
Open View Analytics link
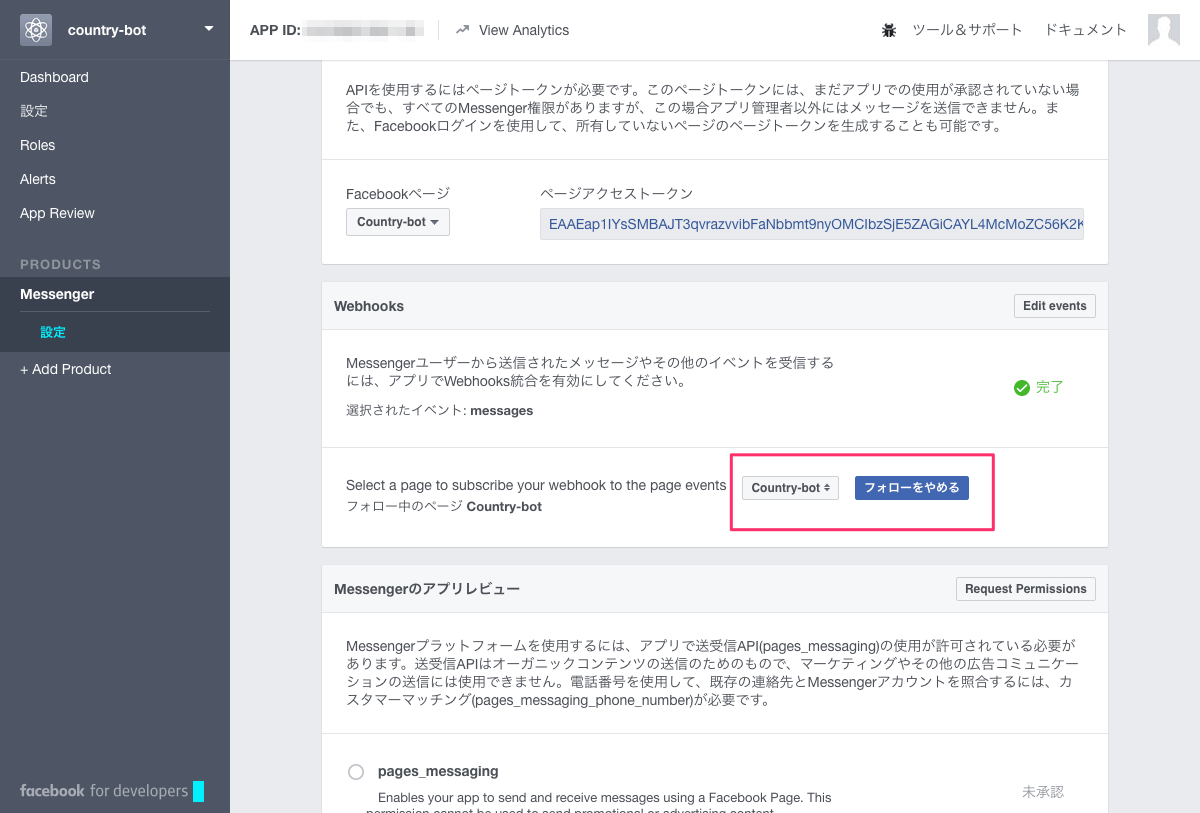(524, 30)
